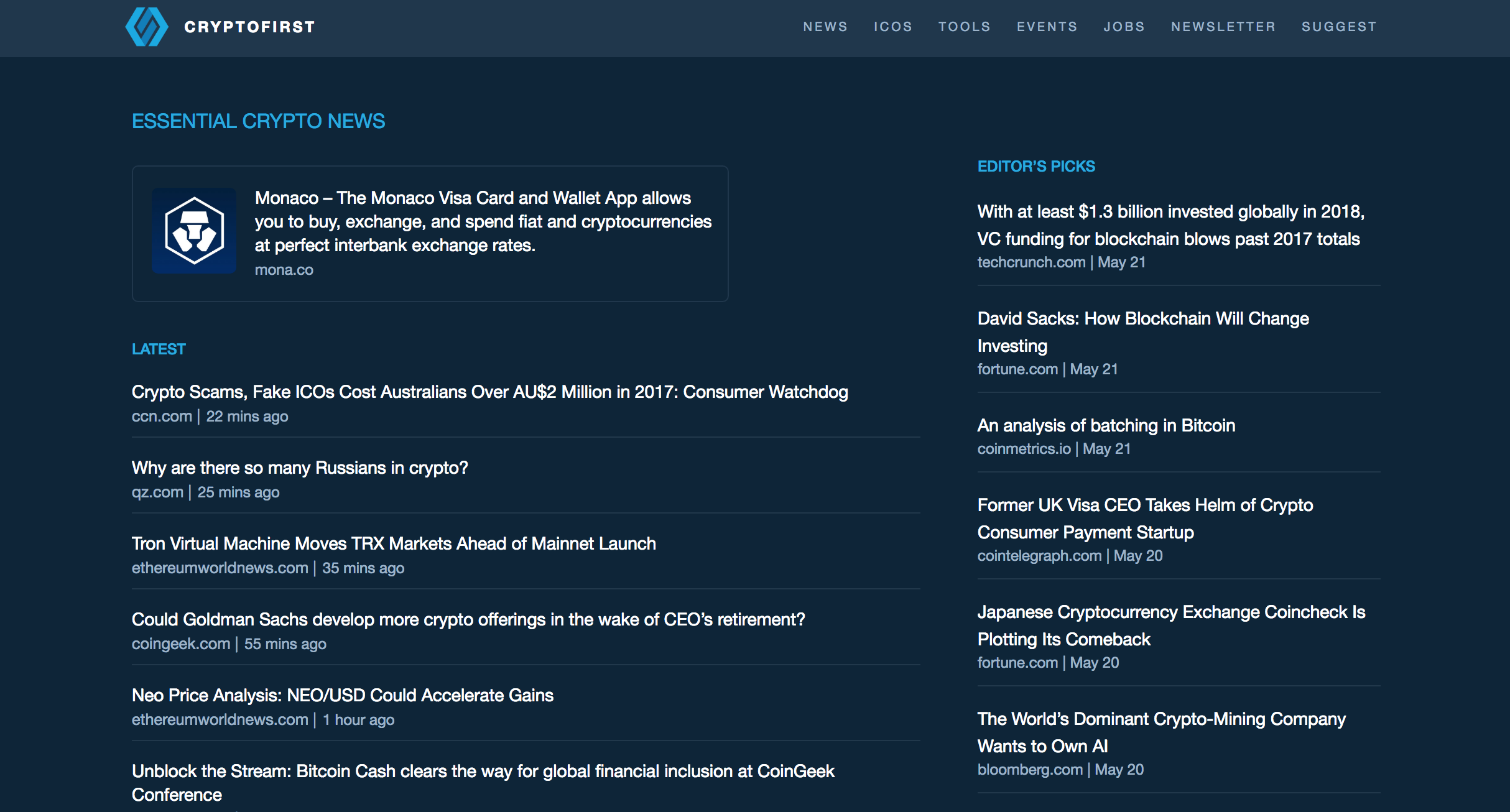
Task: Visit the mona.co link
Action: [x=284, y=270]
